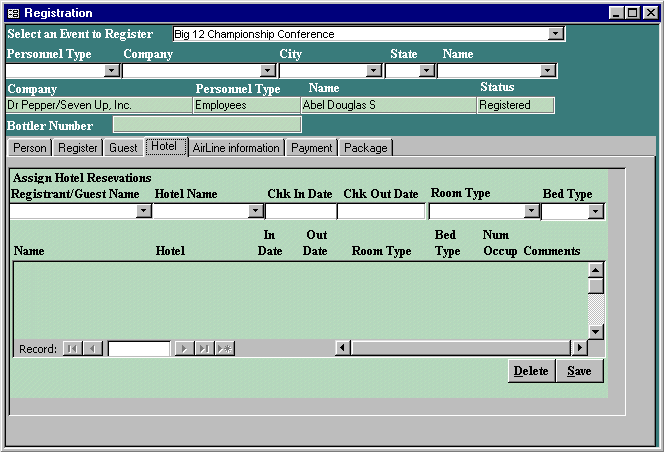Switch to the Guest tab

coord(123,148)
